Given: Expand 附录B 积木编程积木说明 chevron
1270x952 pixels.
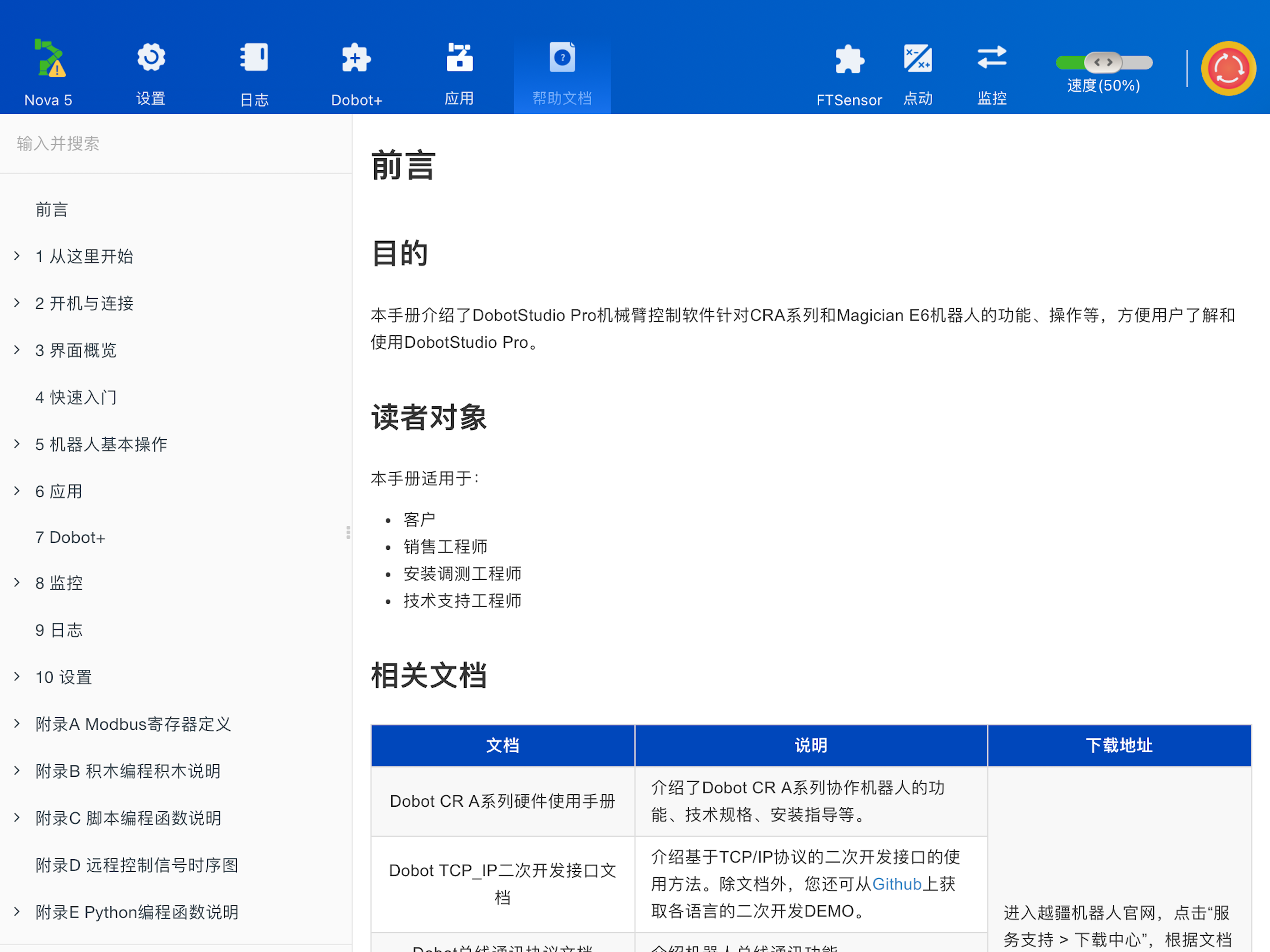Looking at the screenshot, I should click(x=17, y=771).
